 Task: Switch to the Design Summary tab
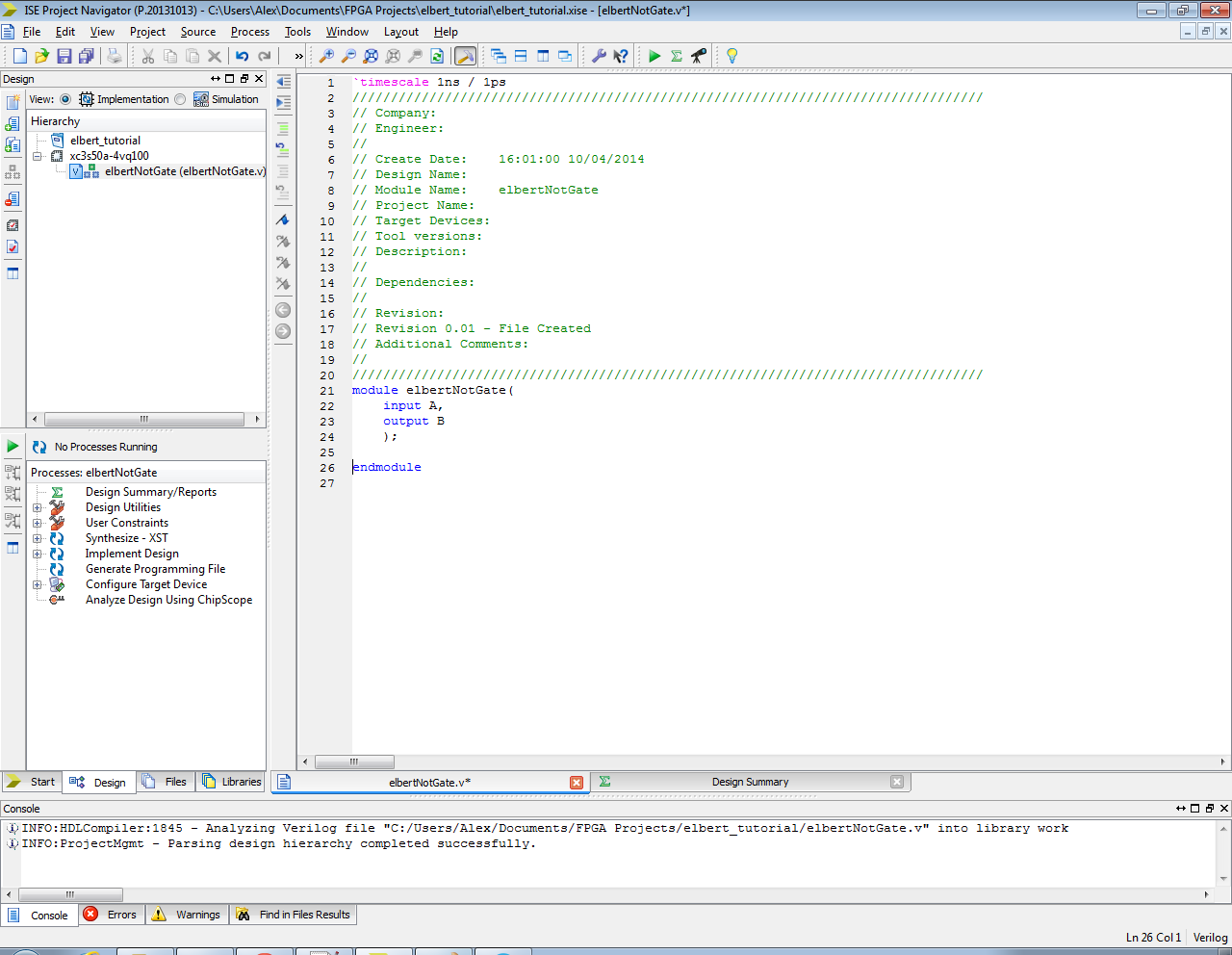(749, 782)
